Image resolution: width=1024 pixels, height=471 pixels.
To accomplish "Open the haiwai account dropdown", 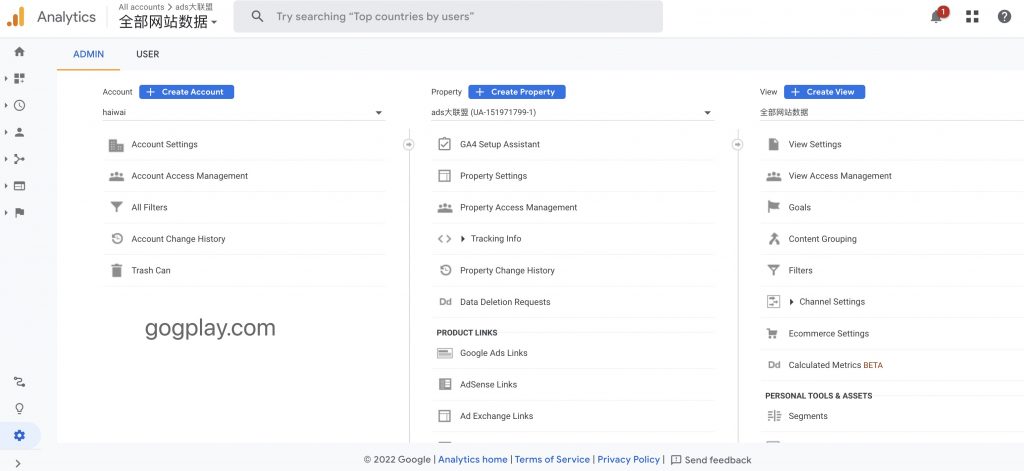I will click(243, 112).
